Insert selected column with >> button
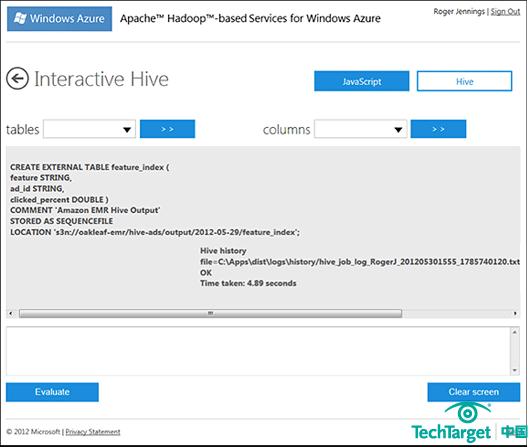Image resolution: width=530 pixels, height=447 pixels. (438, 129)
